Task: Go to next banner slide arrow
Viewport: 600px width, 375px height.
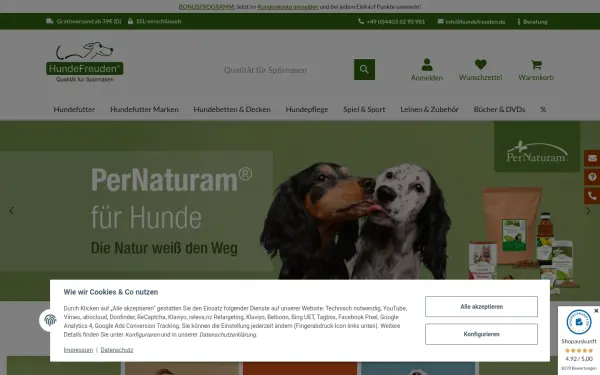Action: pos(588,211)
